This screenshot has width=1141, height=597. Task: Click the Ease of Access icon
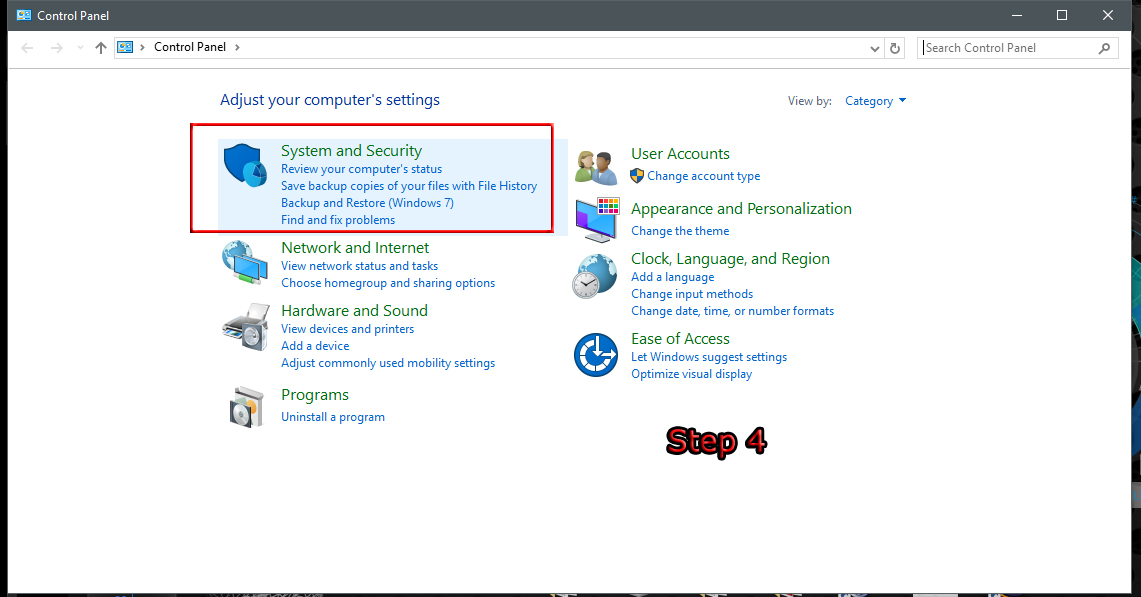point(595,355)
